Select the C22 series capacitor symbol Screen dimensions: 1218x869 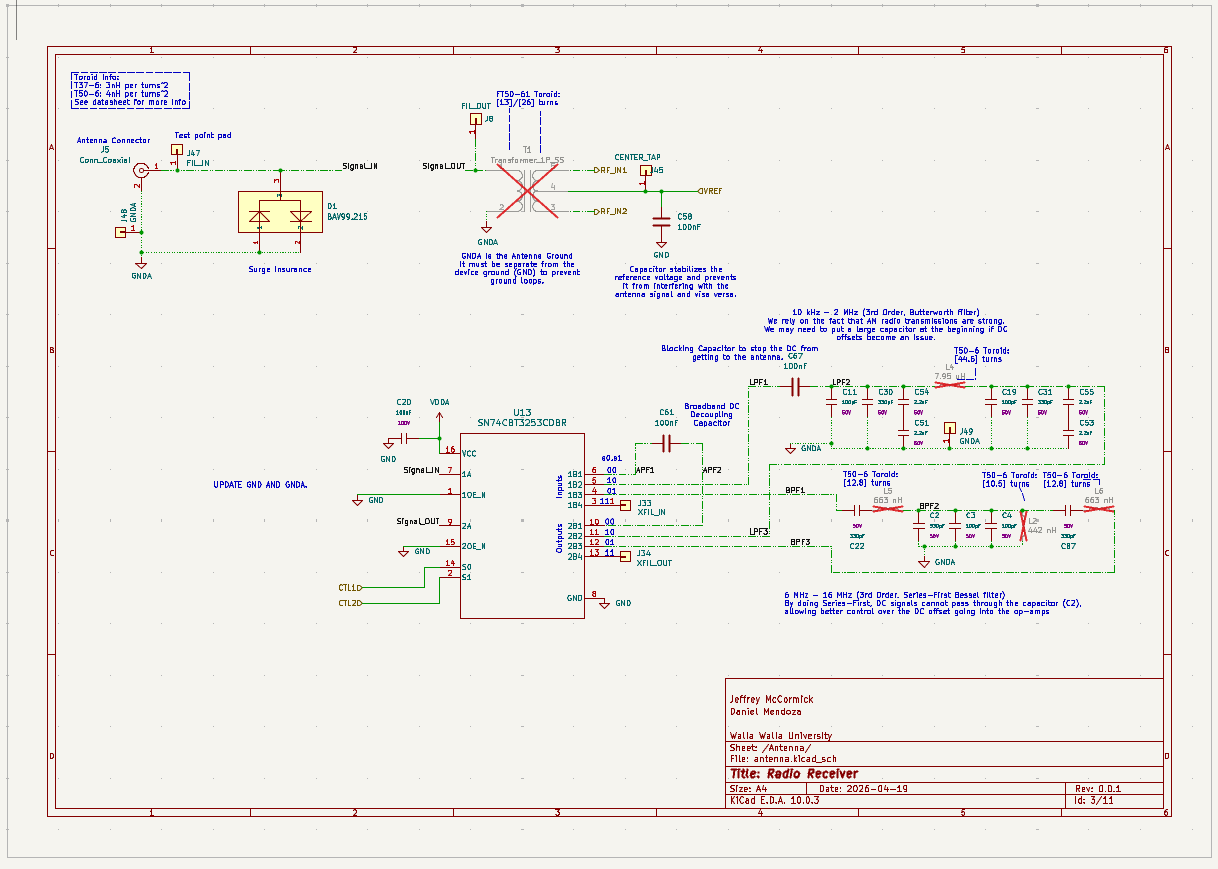pyautogui.click(x=856, y=509)
